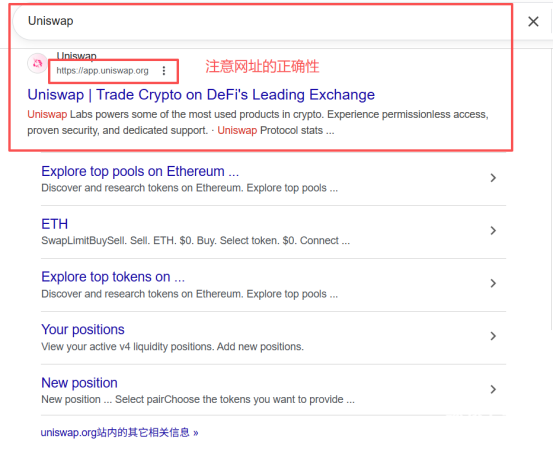This screenshot has width=554, height=449.
Task: Click snippet text 'SwapLimitBuySell. Sell. ETH. $0. Buy.'
Action: 129,241
